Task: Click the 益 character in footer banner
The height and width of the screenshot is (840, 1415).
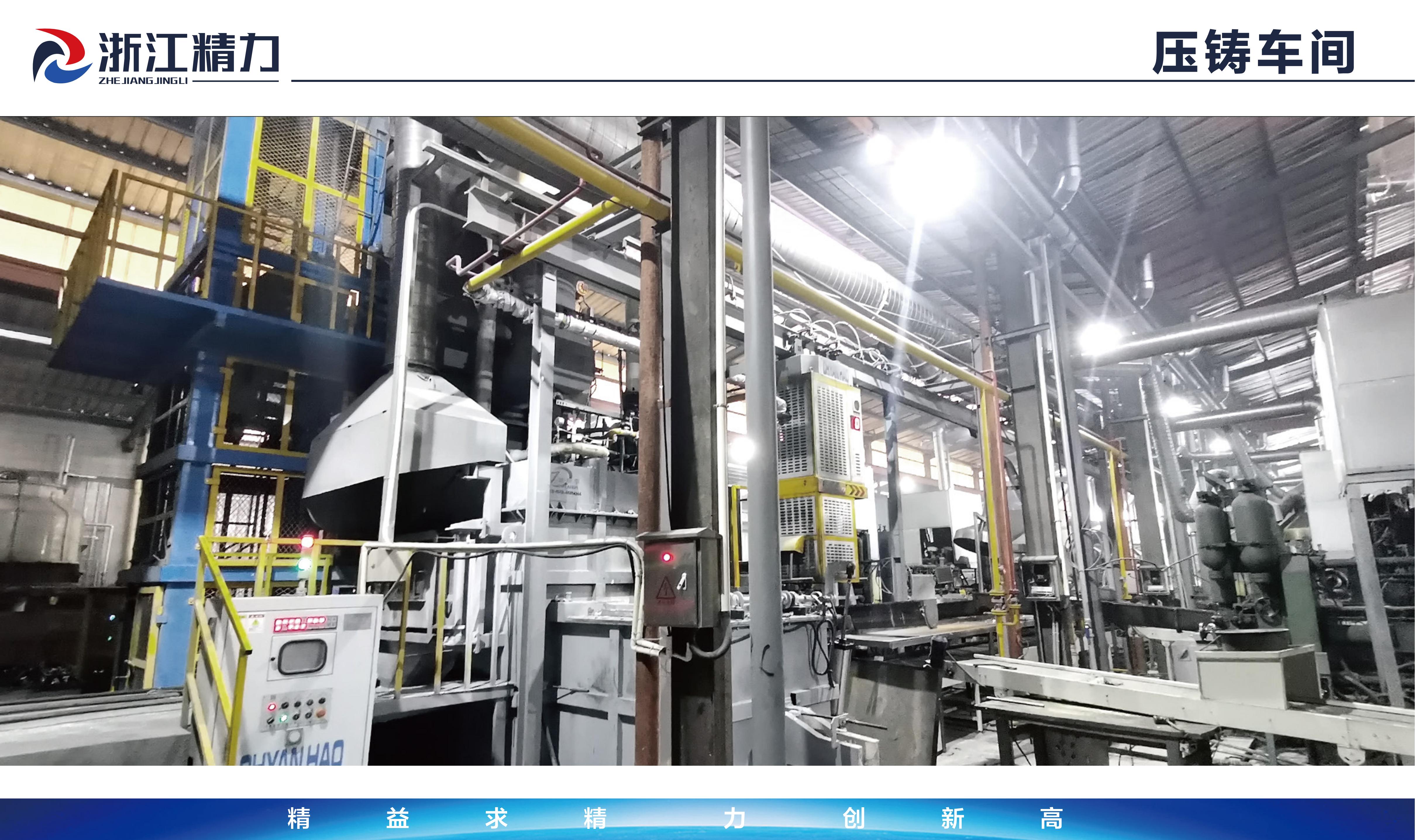Action: point(397,818)
